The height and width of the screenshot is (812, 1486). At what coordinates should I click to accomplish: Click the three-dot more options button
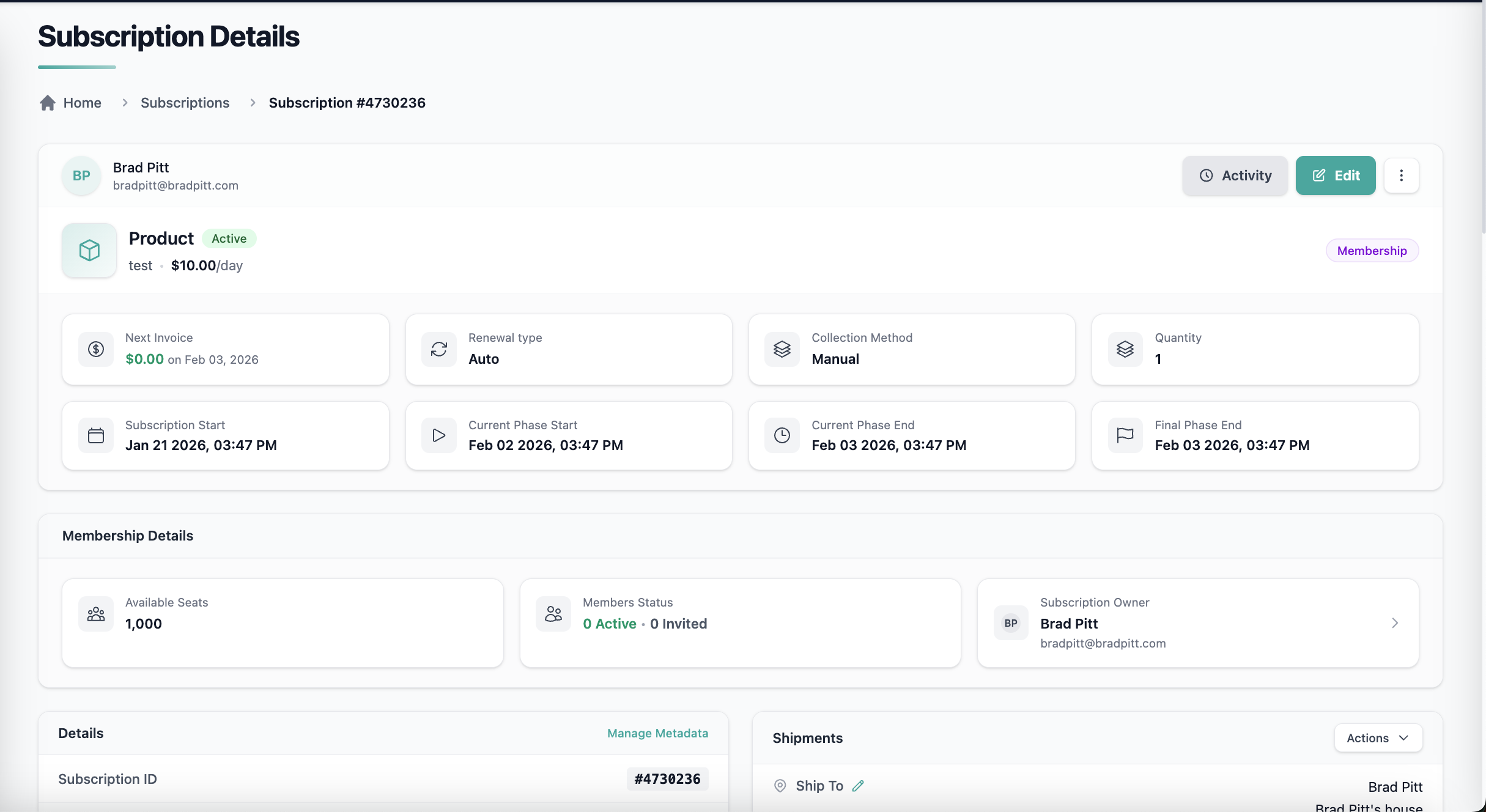1401,175
